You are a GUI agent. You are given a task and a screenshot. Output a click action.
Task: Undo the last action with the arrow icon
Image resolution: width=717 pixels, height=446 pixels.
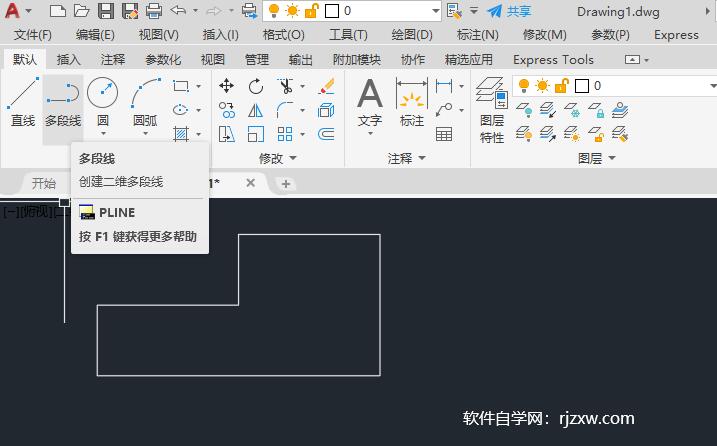coord(178,10)
